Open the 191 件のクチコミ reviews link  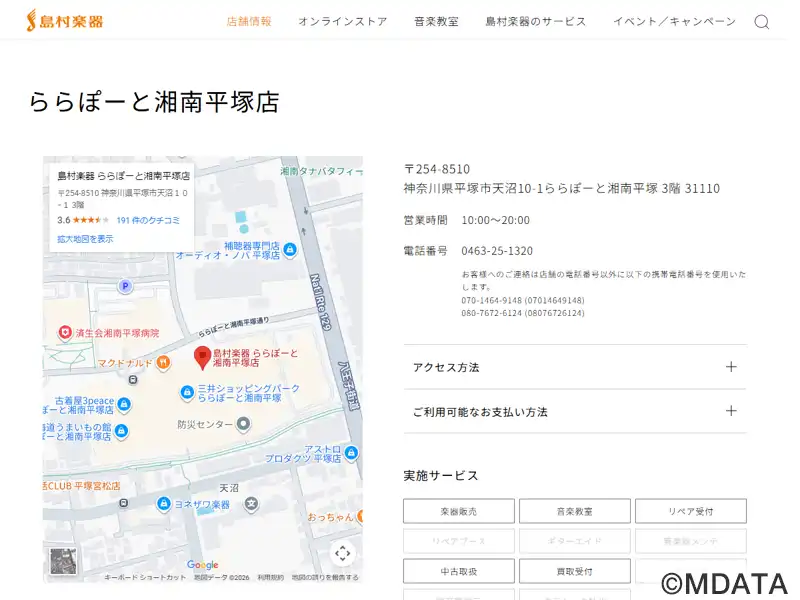coord(148,220)
